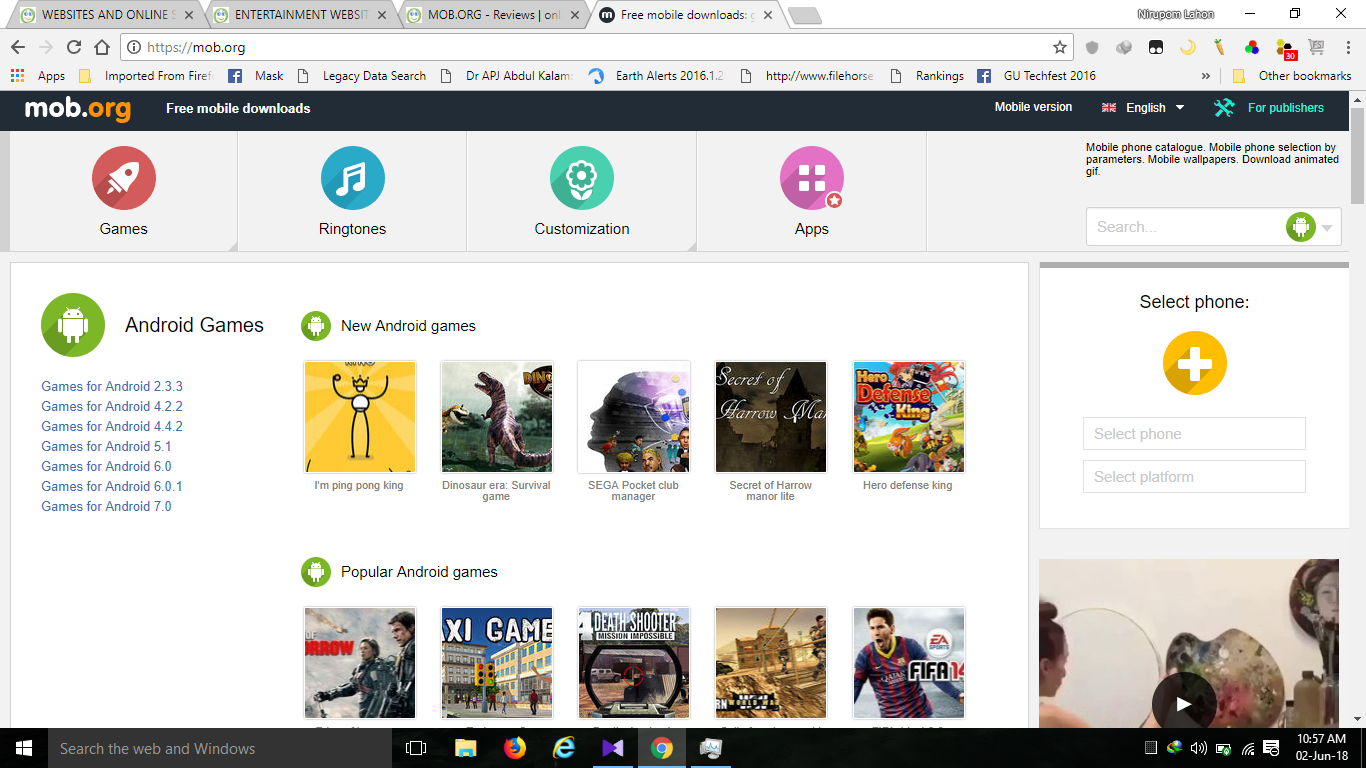
Task: Open Secret of Harrow manor lite thumbnail
Action: tap(771, 417)
